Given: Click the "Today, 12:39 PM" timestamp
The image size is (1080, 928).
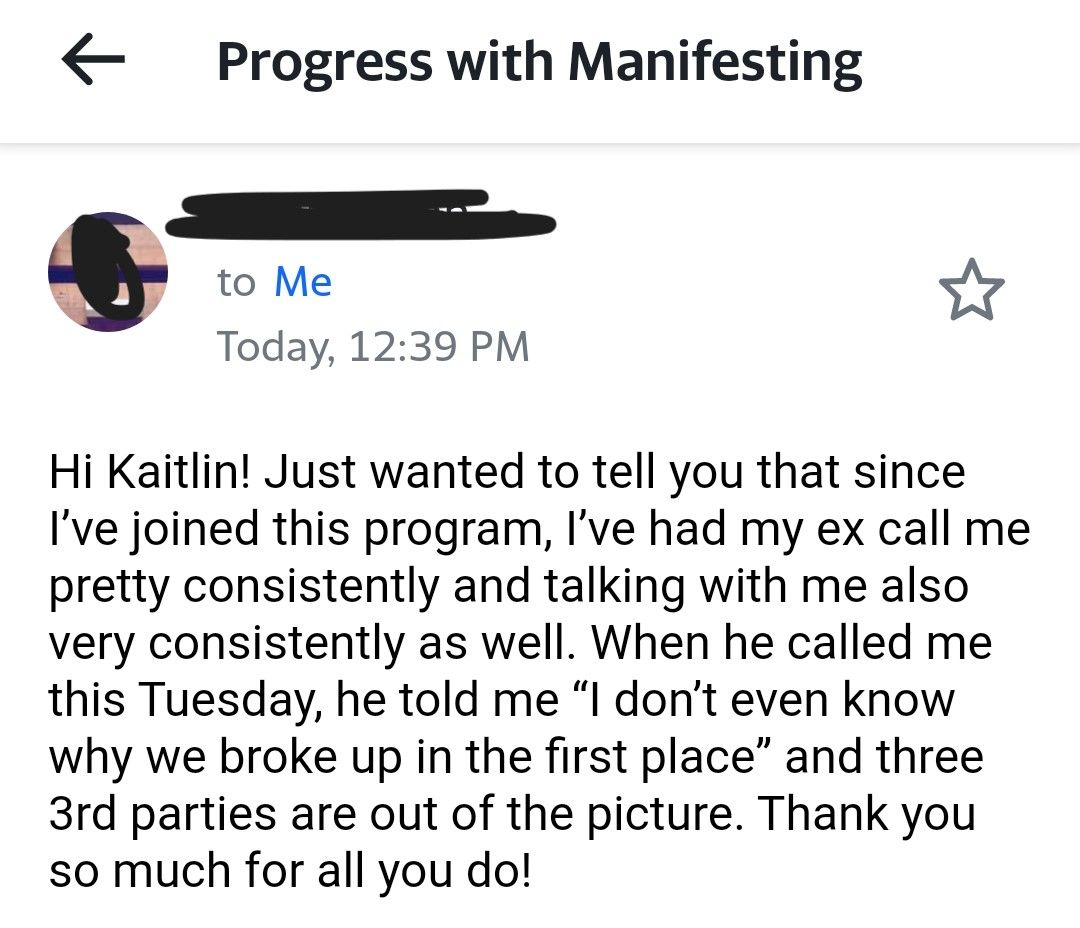Looking at the screenshot, I should [373, 347].
